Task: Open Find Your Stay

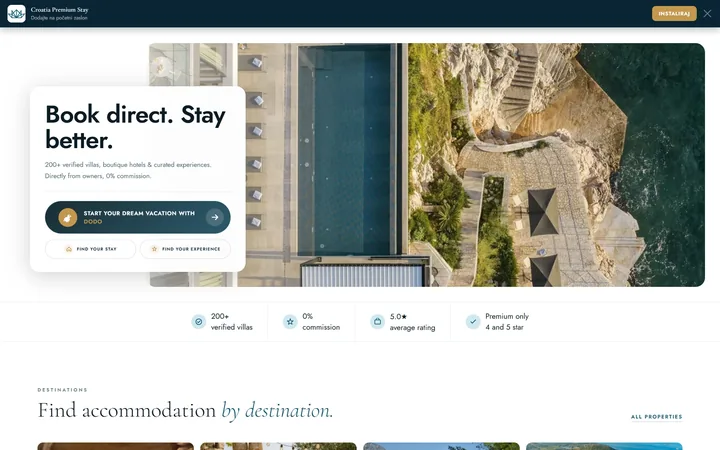Action: click(90, 249)
